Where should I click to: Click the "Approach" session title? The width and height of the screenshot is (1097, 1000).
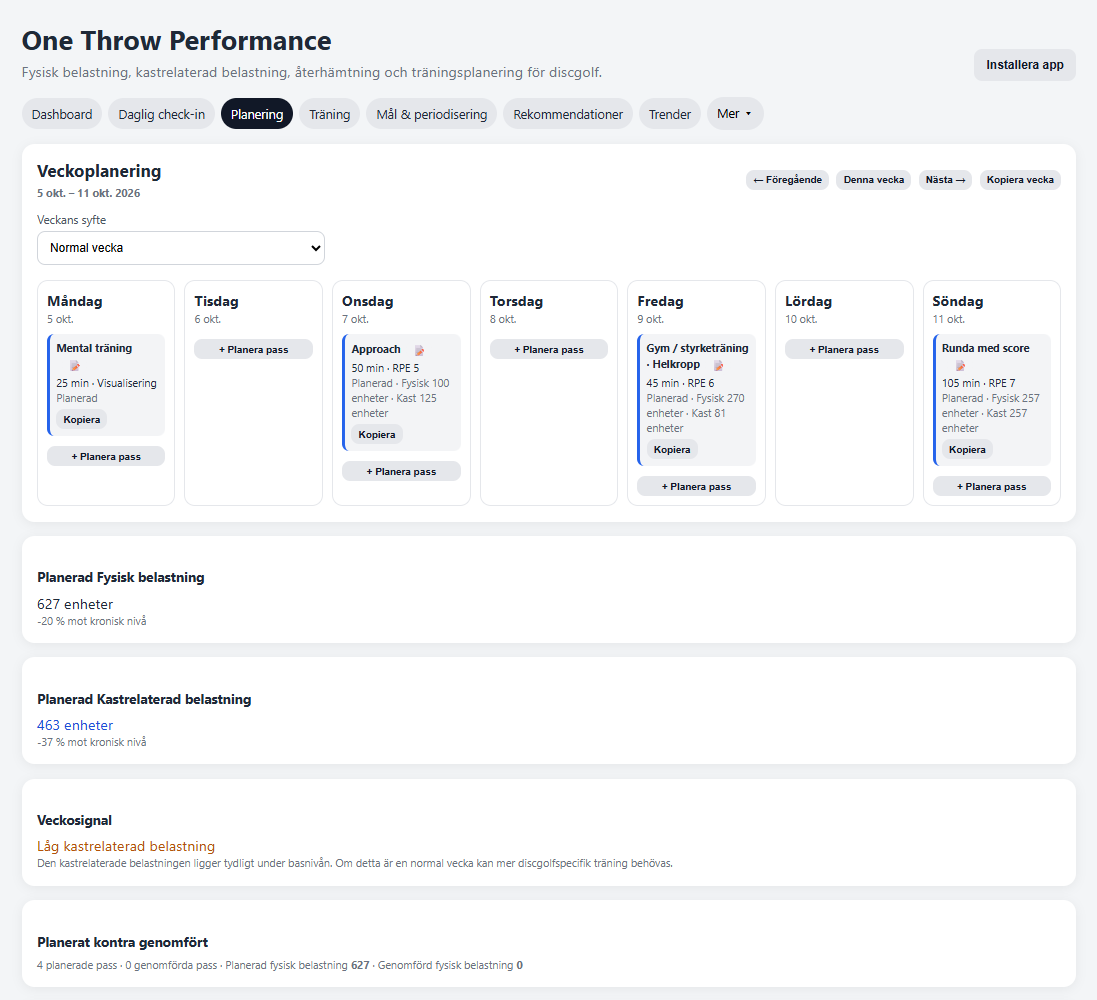[x=376, y=349]
